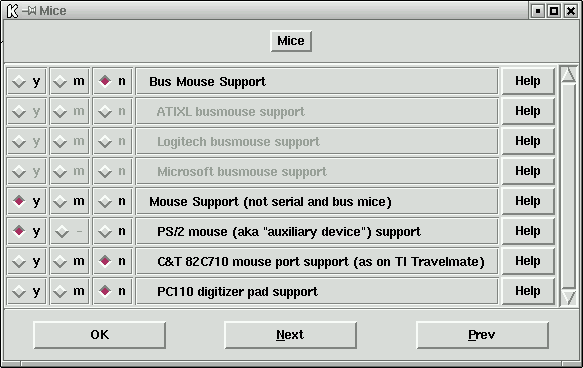Click scrollbar up arrow
The width and height of the screenshot is (583, 368).
[568, 74]
